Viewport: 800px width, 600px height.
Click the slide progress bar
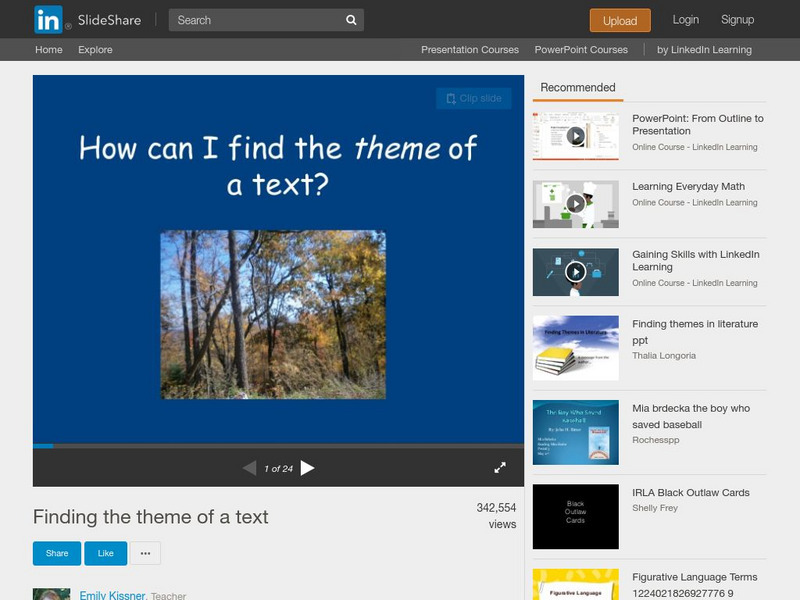click(x=278, y=446)
